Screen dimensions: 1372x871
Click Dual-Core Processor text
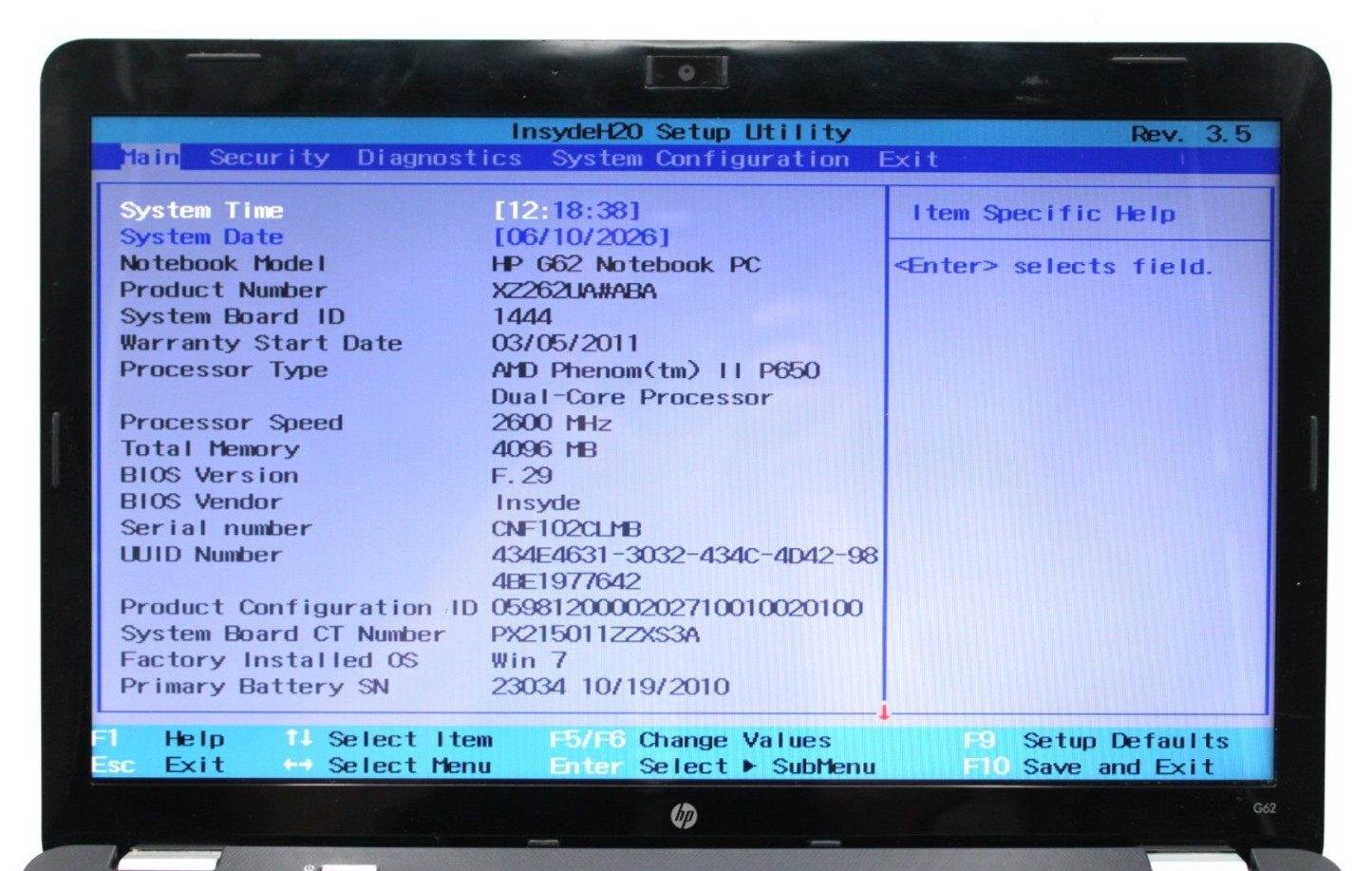[631, 397]
